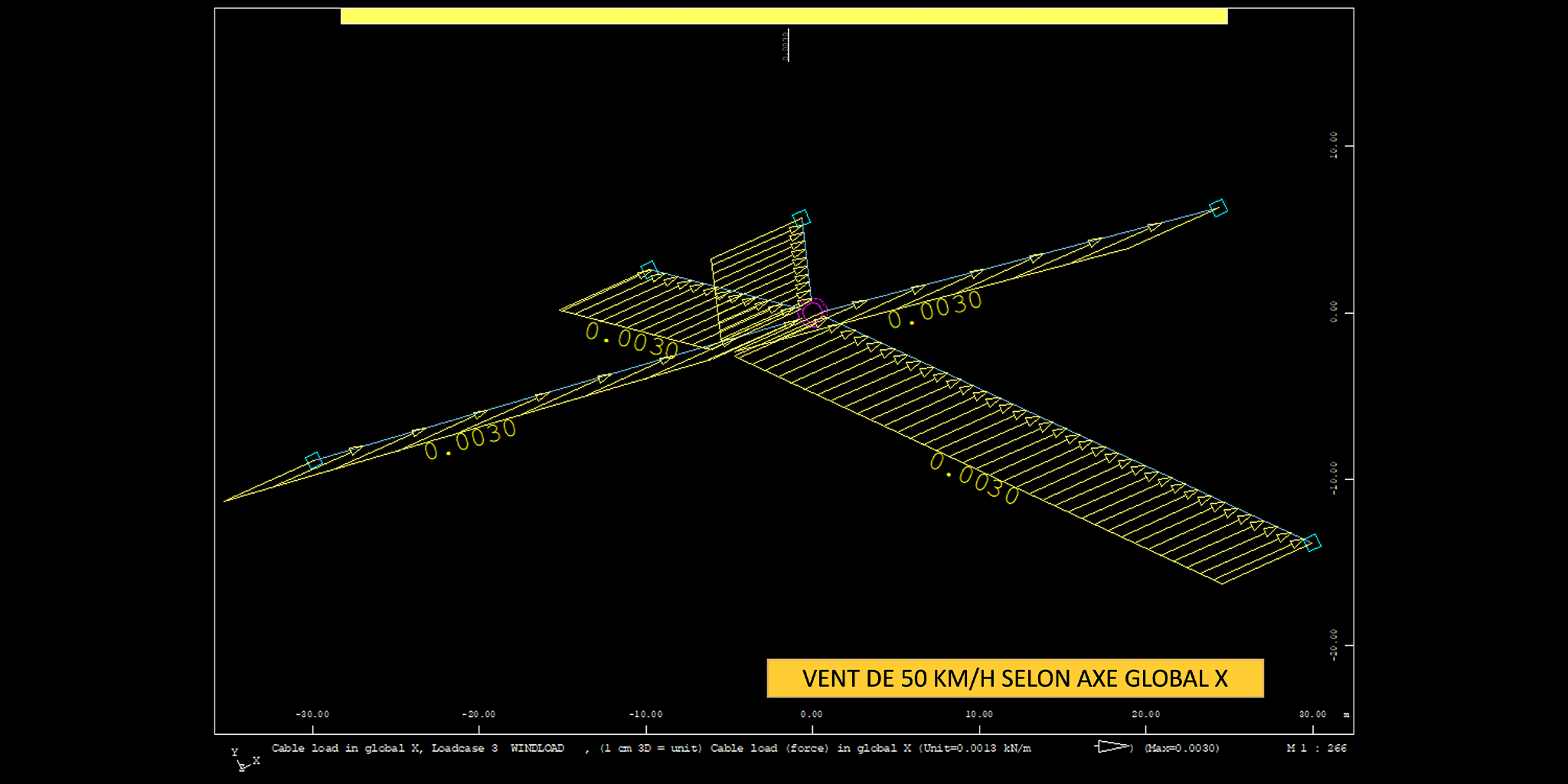
Task: Click the yellow title bar at top
Action: tap(783, 16)
